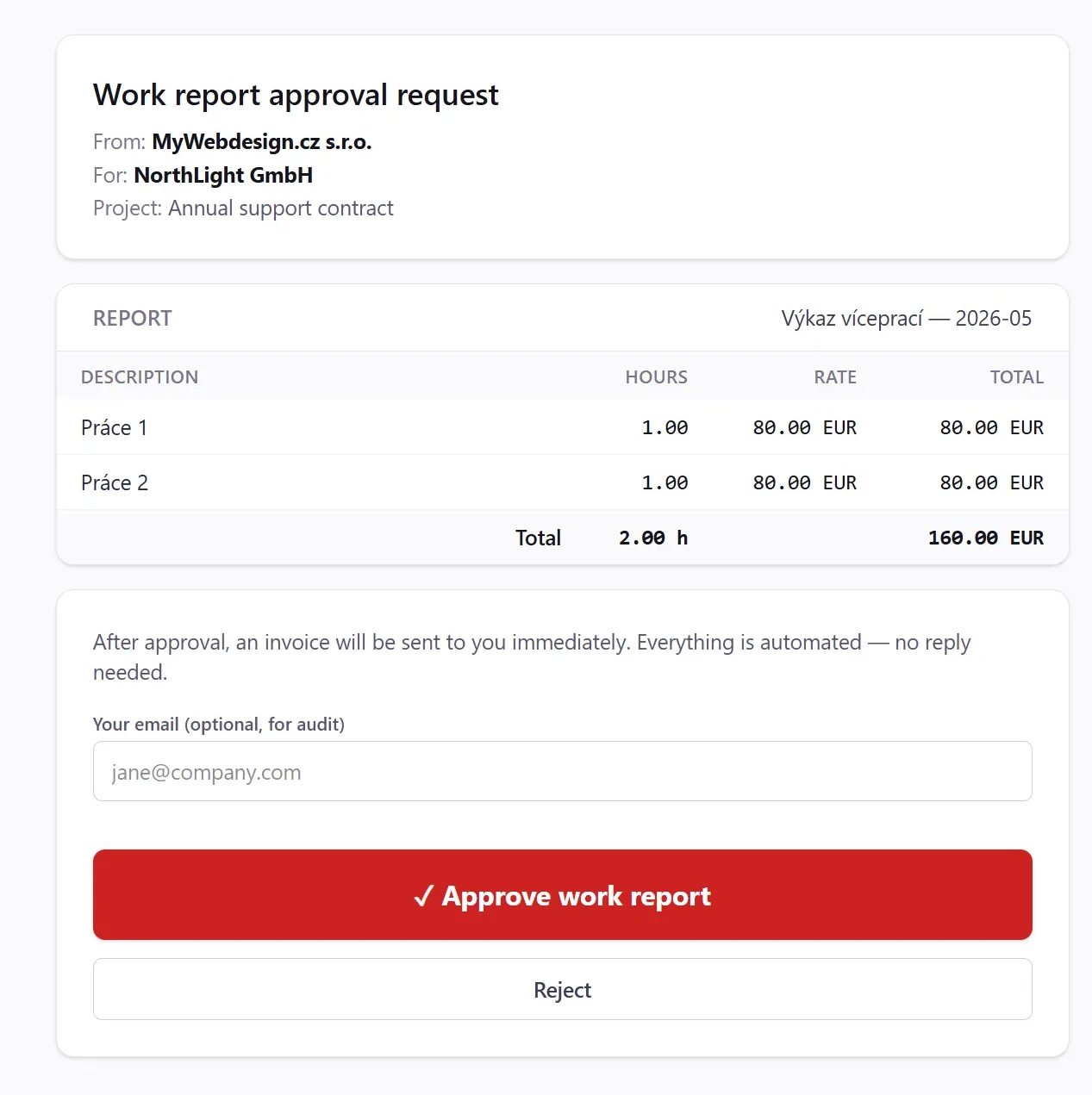Select the MyWebdesign.cz s.r.o. sender name

coord(262,142)
